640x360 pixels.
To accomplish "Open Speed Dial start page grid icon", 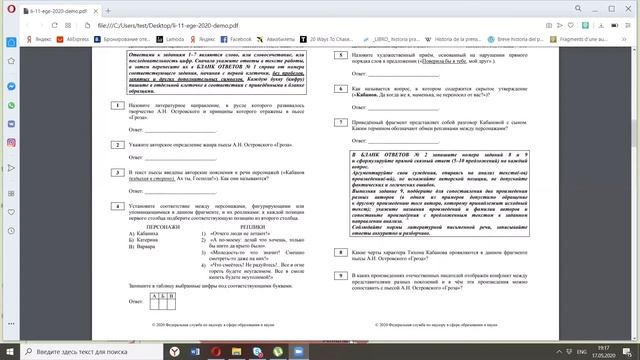I will (68, 25).
